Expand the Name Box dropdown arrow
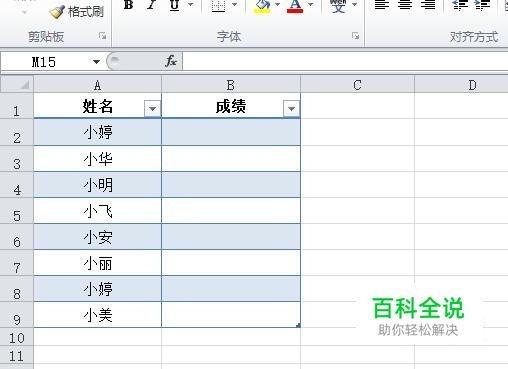The height and width of the screenshot is (369, 508). click(x=96, y=62)
